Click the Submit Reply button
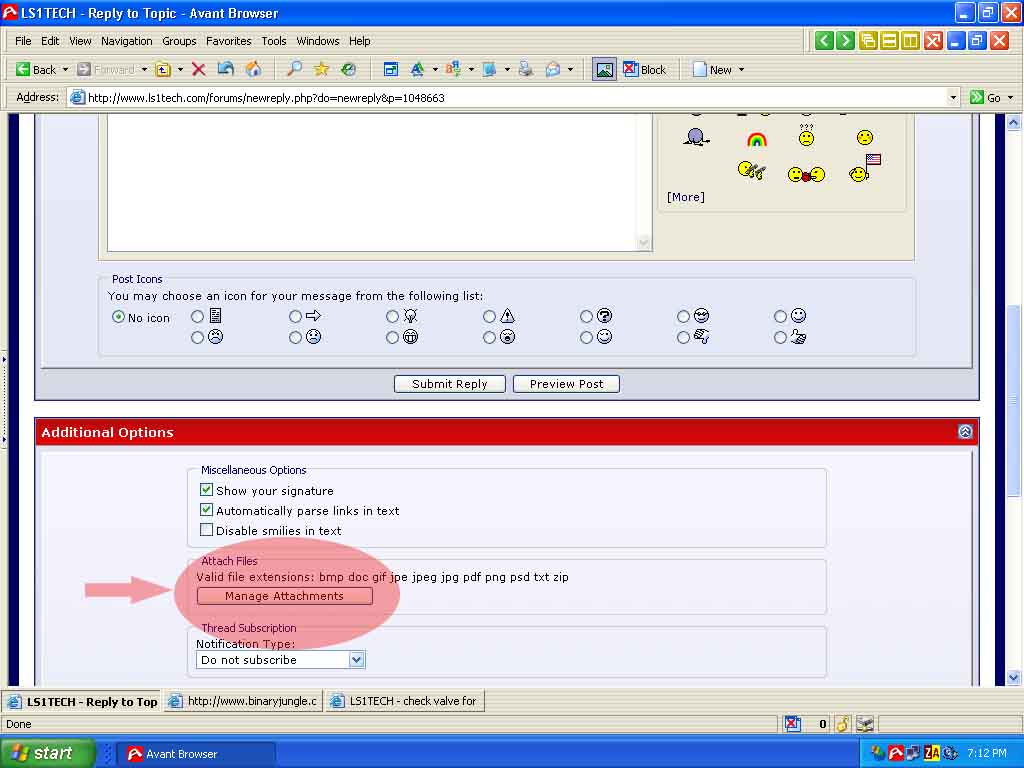The height and width of the screenshot is (768, 1024). (450, 384)
